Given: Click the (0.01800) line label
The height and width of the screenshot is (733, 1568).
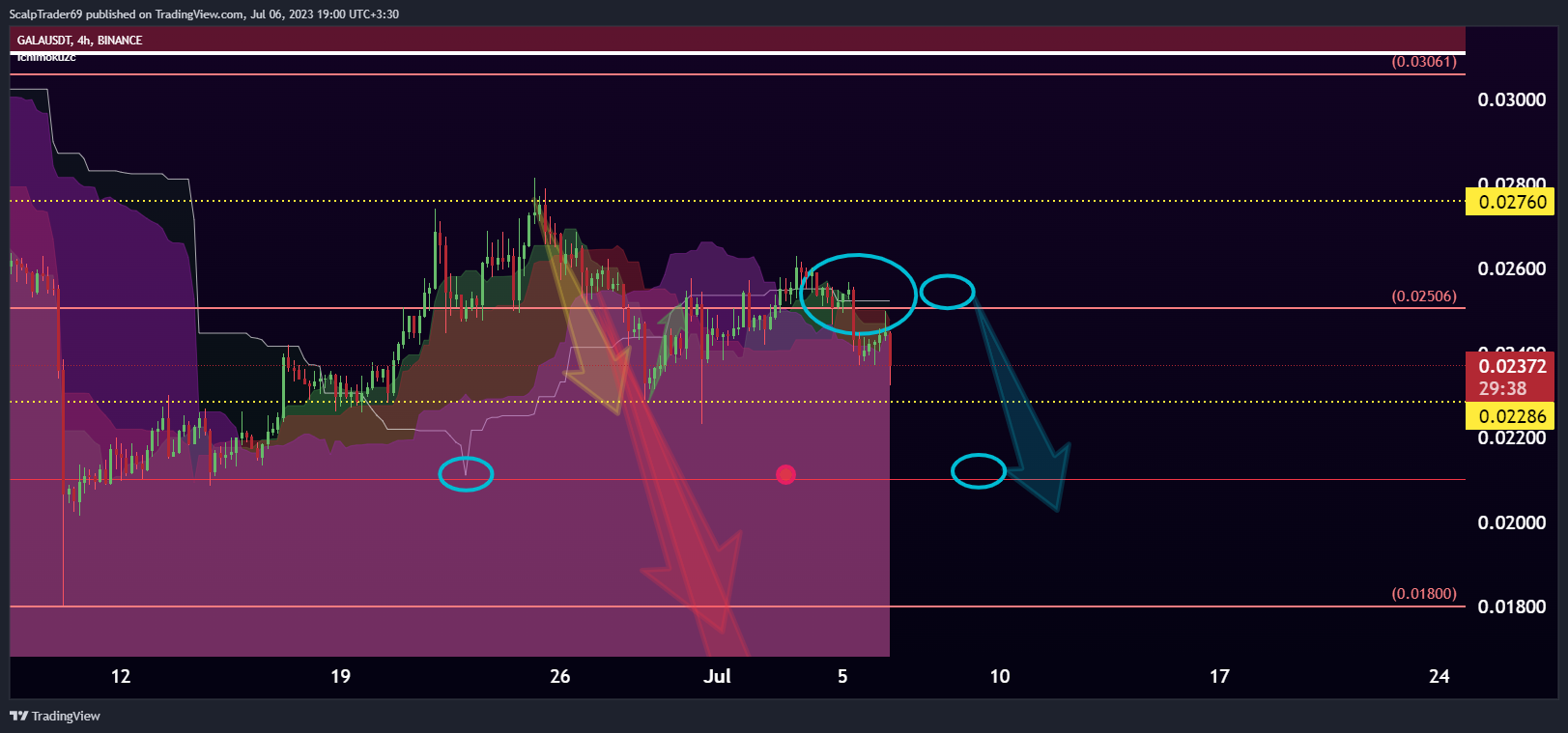Looking at the screenshot, I should click(1424, 594).
